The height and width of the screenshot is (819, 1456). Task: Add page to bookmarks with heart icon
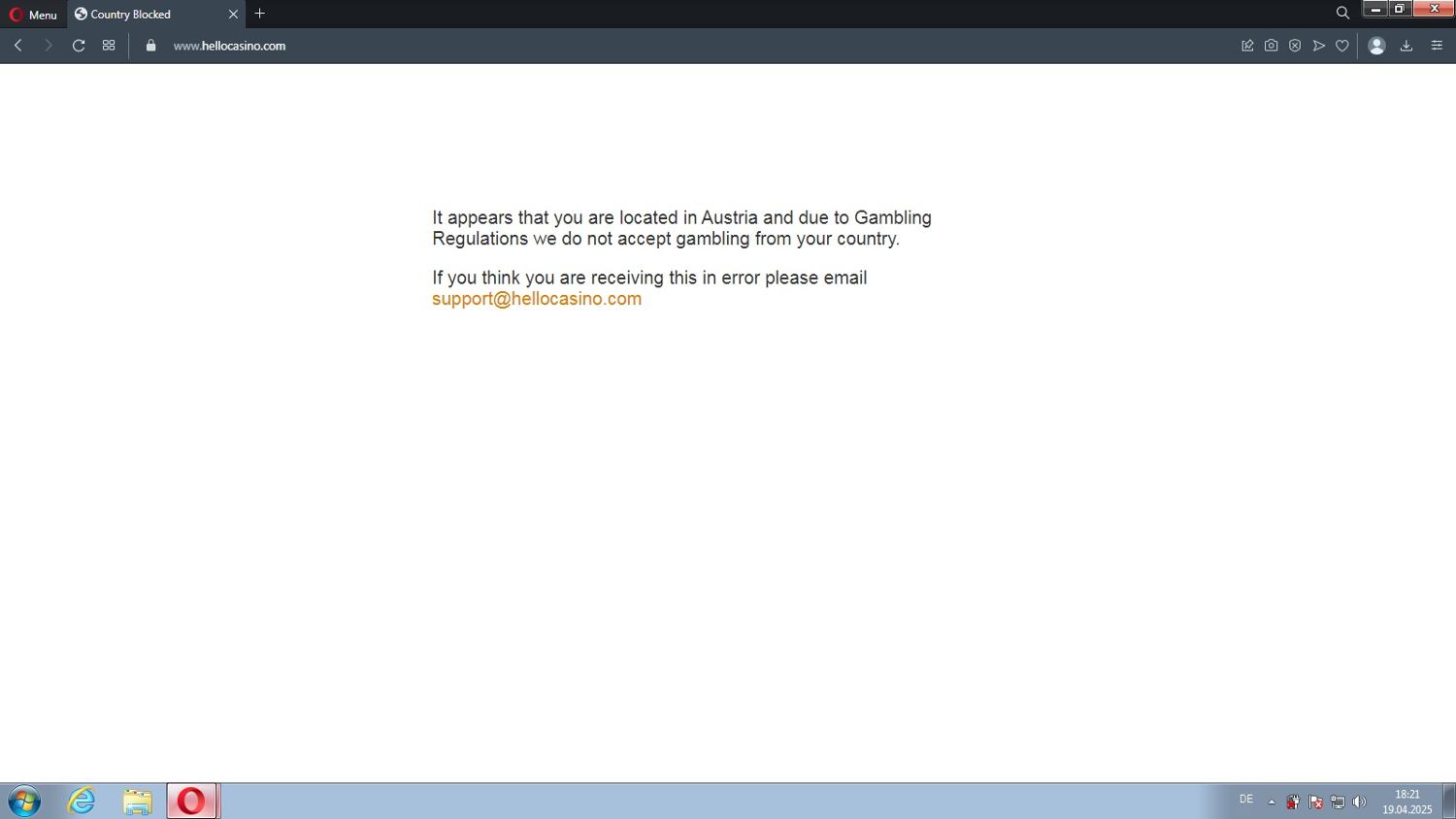[x=1342, y=46]
